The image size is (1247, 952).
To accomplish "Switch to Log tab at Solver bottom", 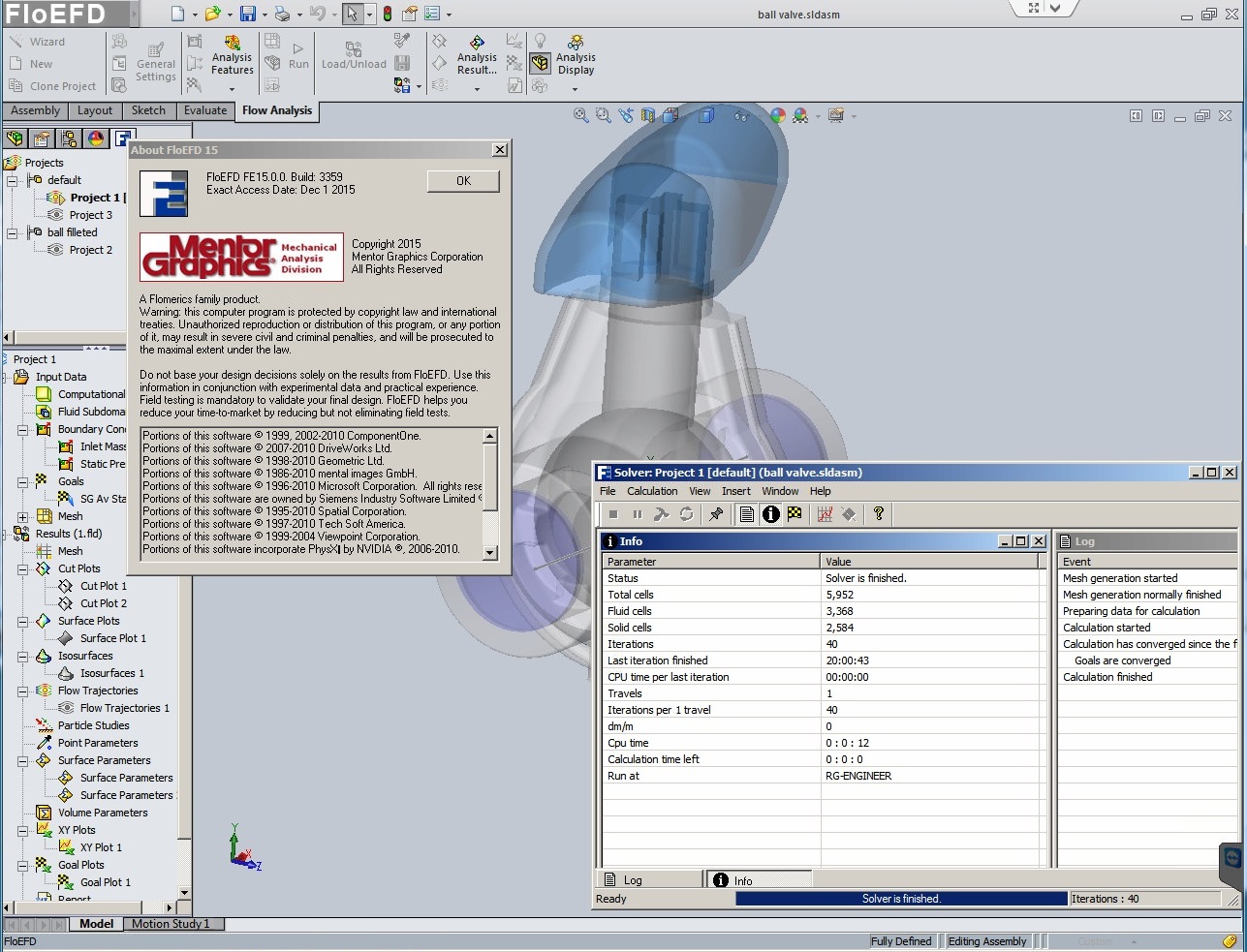I will [x=649, y=879].
